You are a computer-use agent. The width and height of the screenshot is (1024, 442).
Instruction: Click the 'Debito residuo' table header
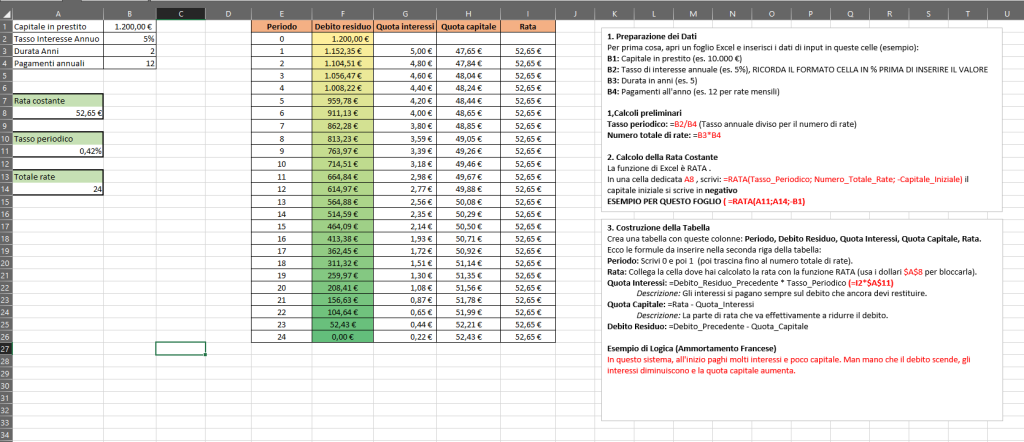coord(341,26)
